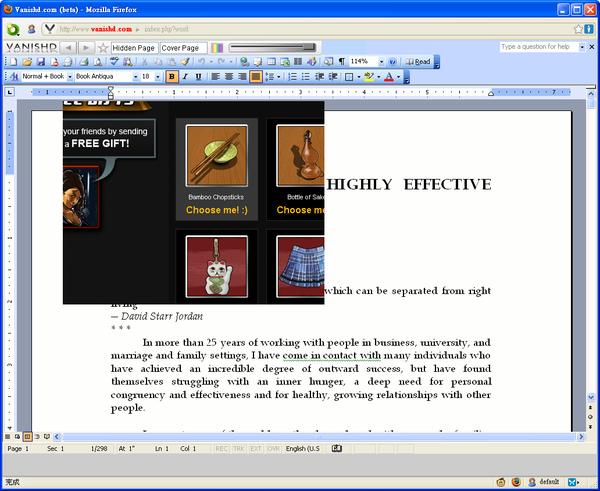Toggle Underline formatting
Viewport: 600px width, 491px height.
point(198,77)
